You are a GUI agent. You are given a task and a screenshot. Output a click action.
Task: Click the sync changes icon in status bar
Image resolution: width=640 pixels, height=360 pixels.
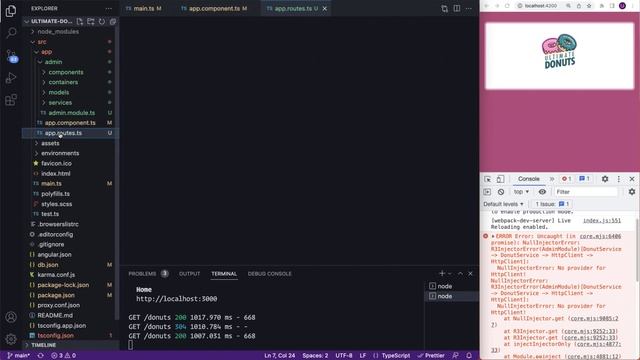pos(40,356)
